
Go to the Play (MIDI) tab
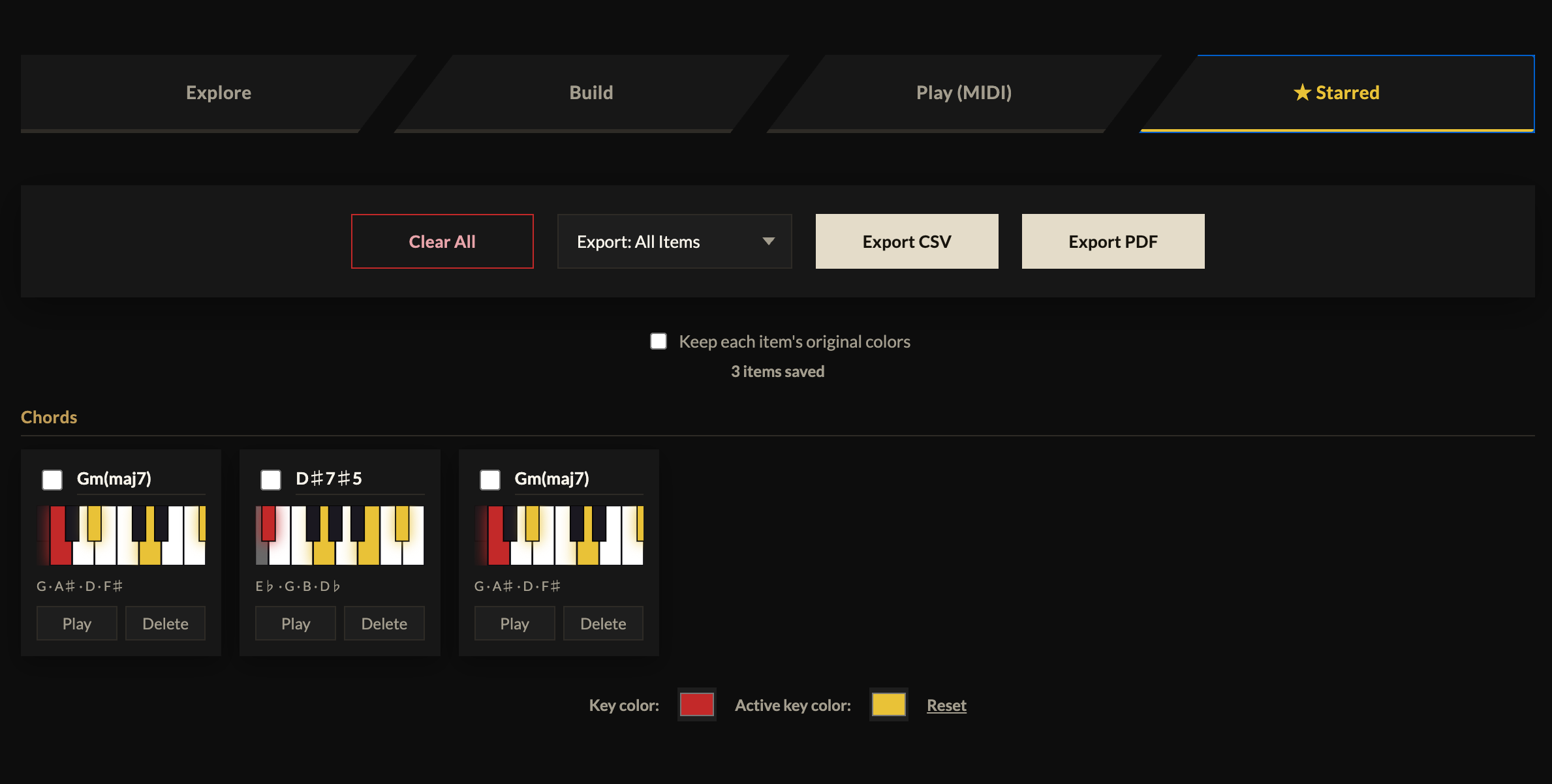pyautogui.click(x=964, y=93)
